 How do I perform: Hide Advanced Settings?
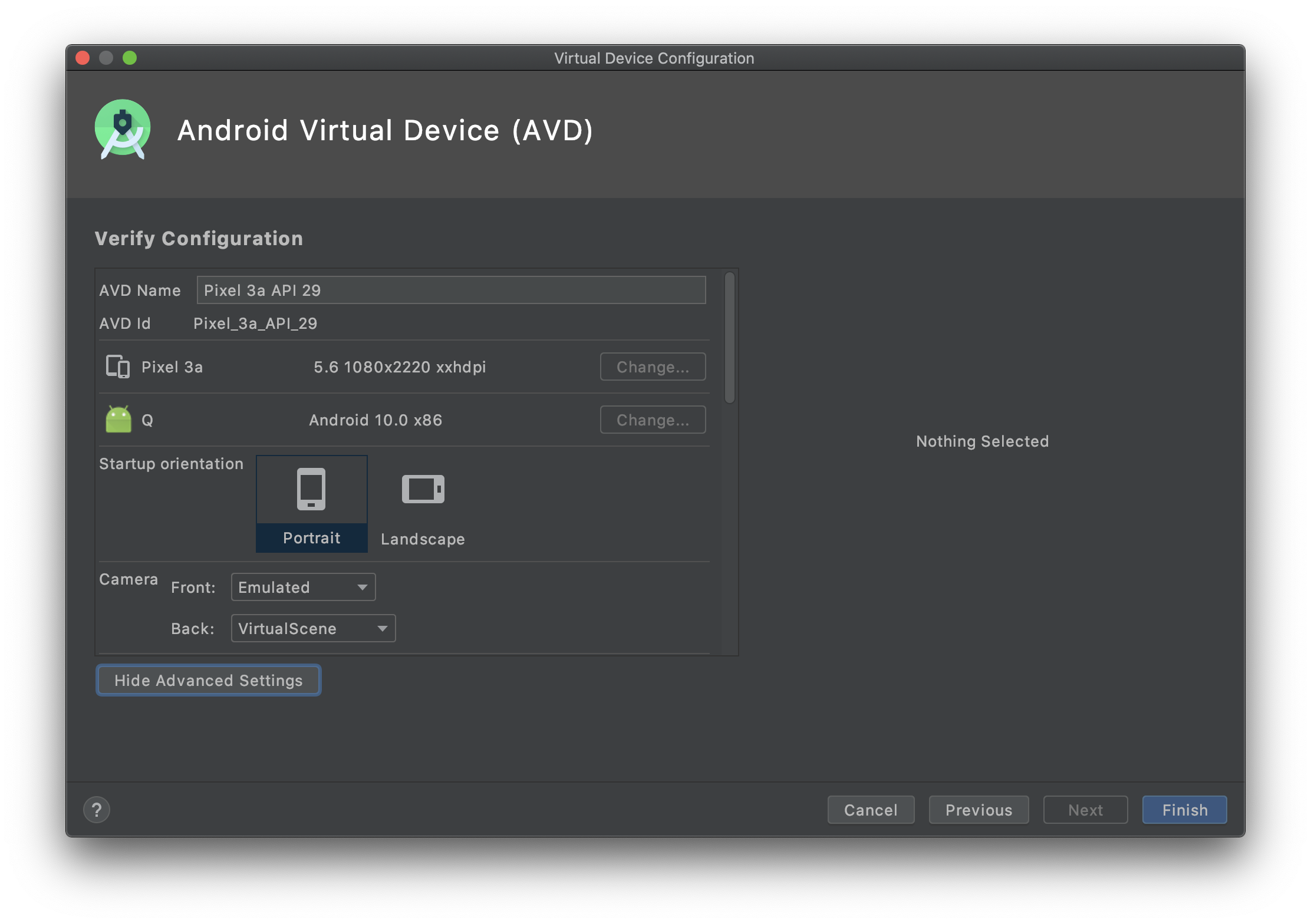tap(209, 680)
